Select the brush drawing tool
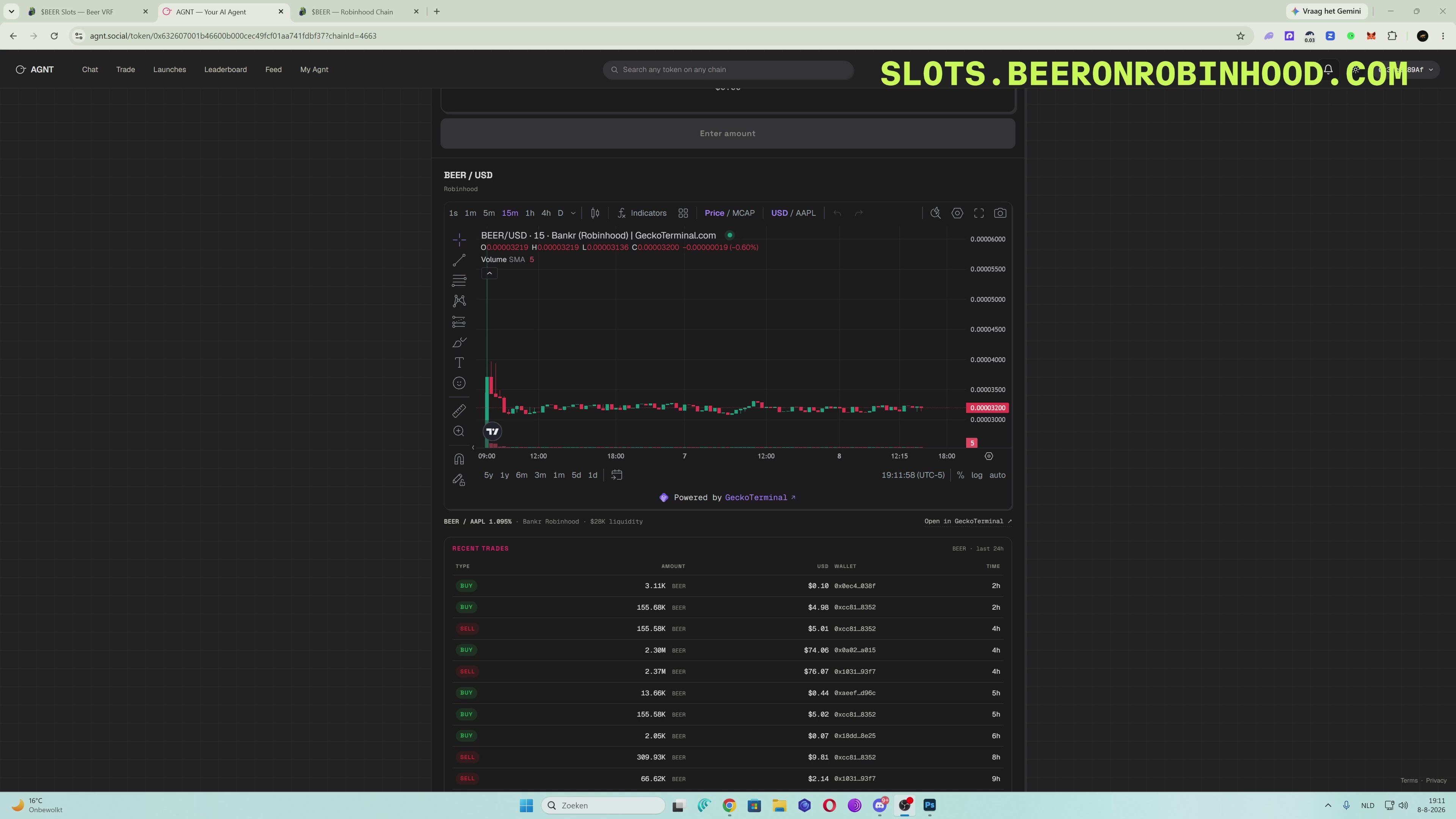 (459, 342)
